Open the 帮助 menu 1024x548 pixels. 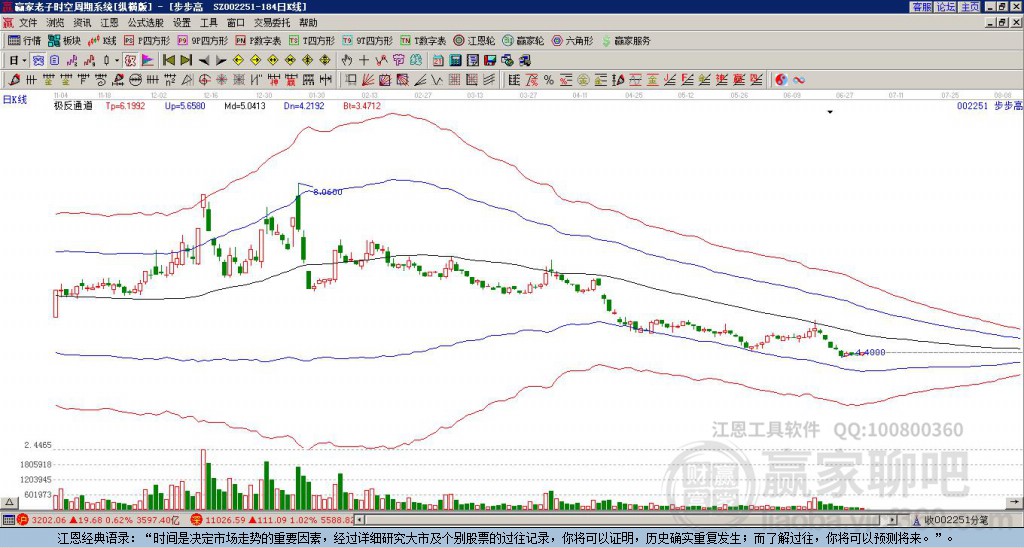308,23
